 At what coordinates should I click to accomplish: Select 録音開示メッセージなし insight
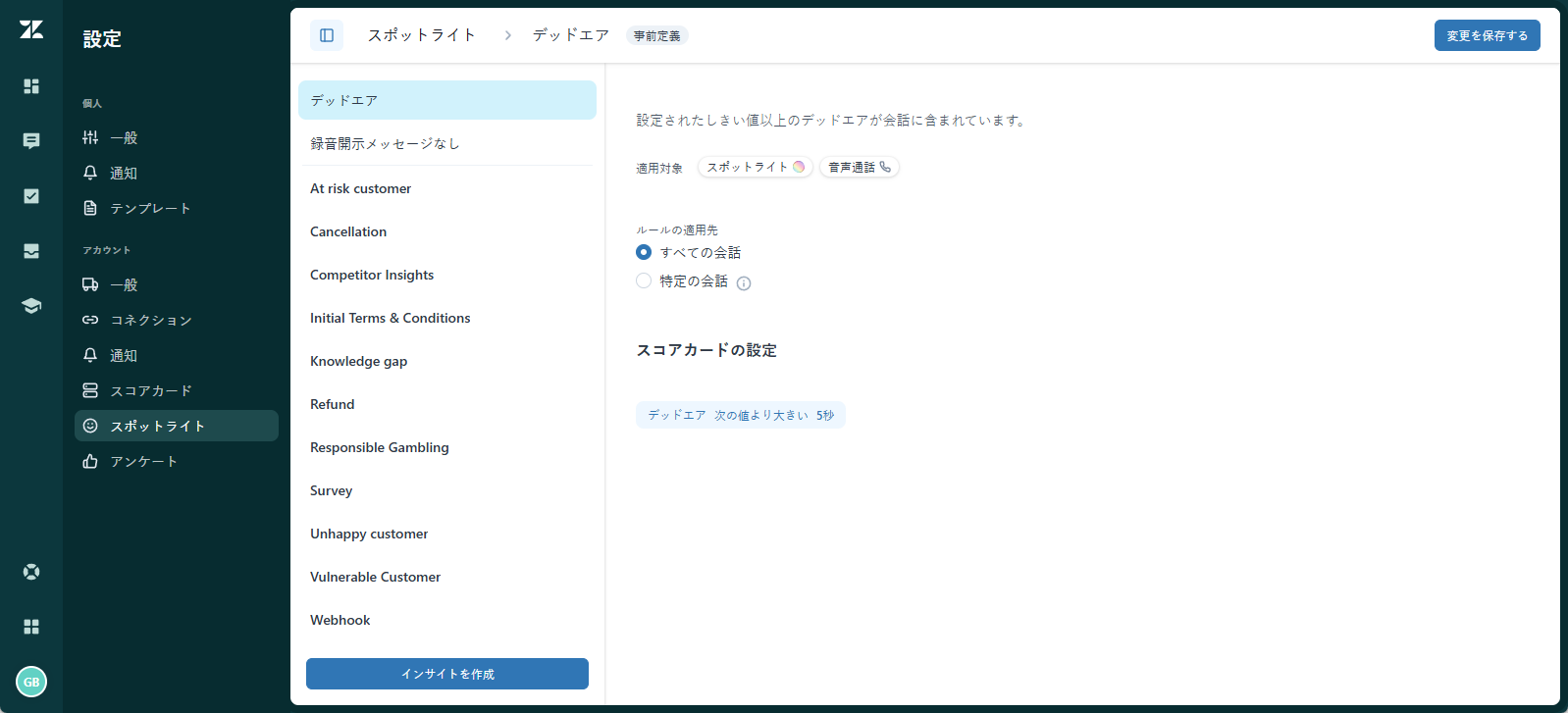point(447,143)
